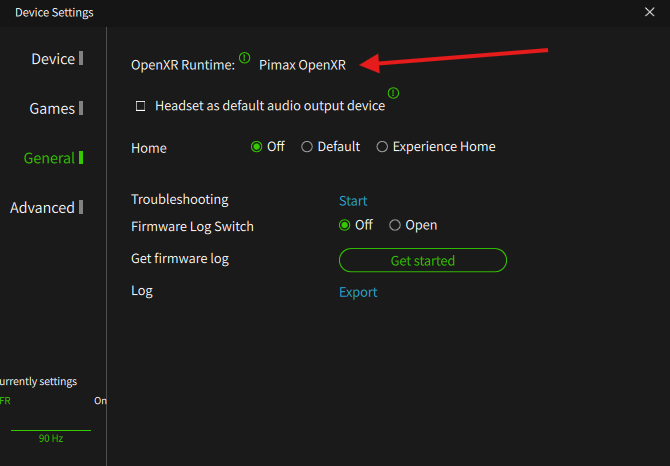The width and height of the screenshot is (670, 466).
Task: Switch to the Device tab
Action: (x=53, y=59)
